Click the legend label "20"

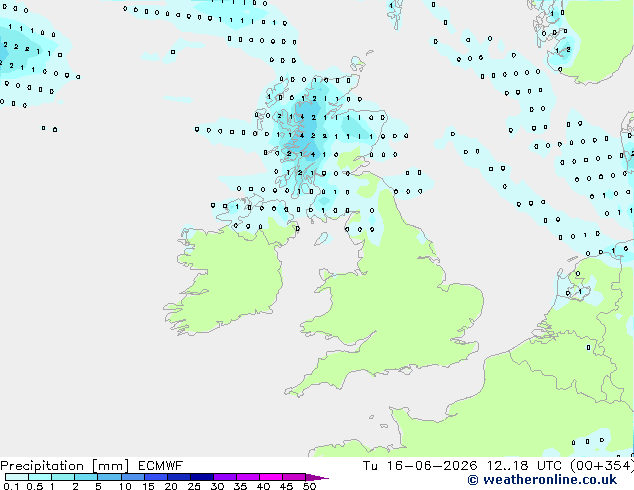pyautogui.click(x=171, y=486)
